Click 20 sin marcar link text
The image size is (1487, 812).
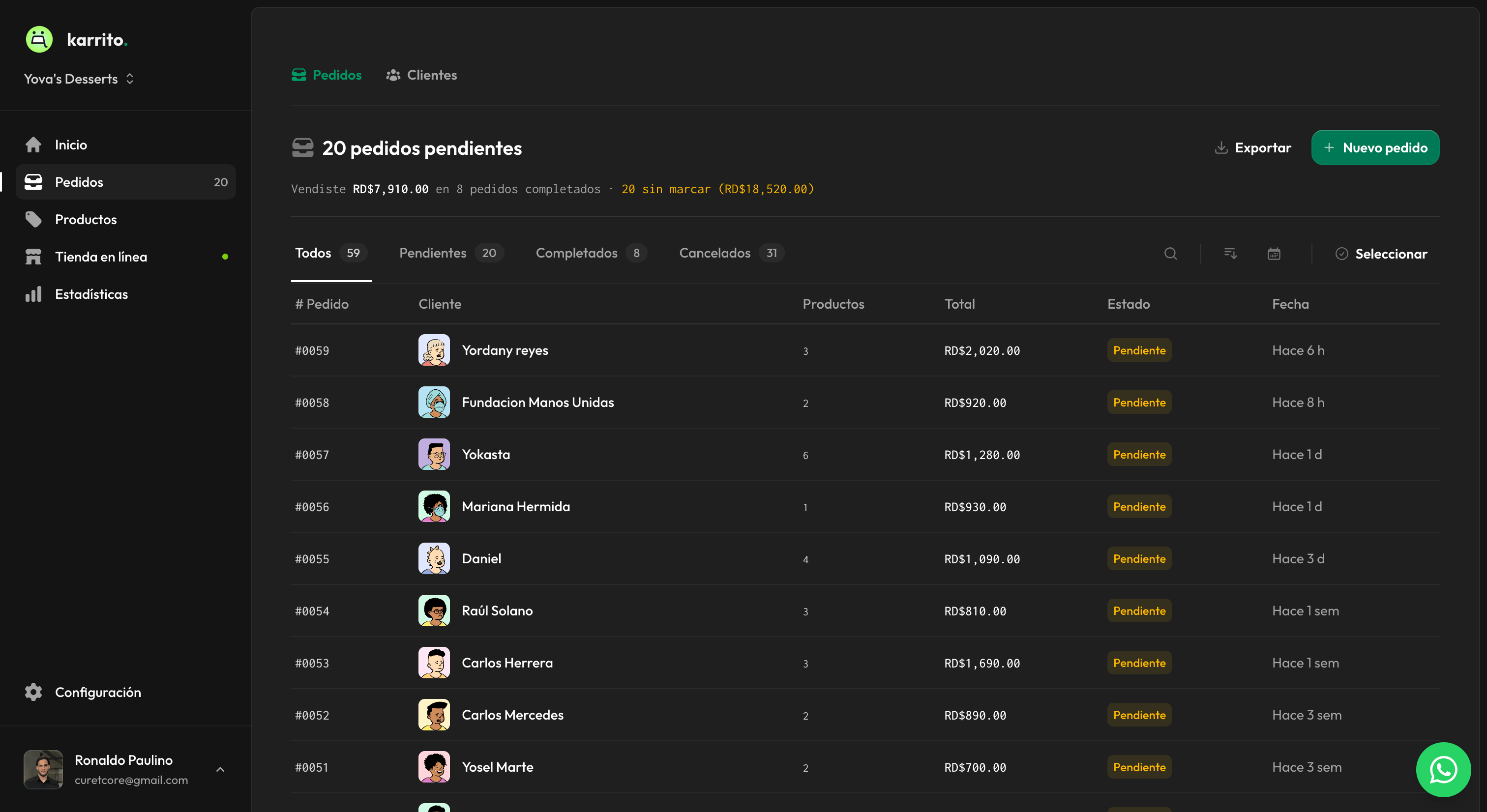pos(717,189)
